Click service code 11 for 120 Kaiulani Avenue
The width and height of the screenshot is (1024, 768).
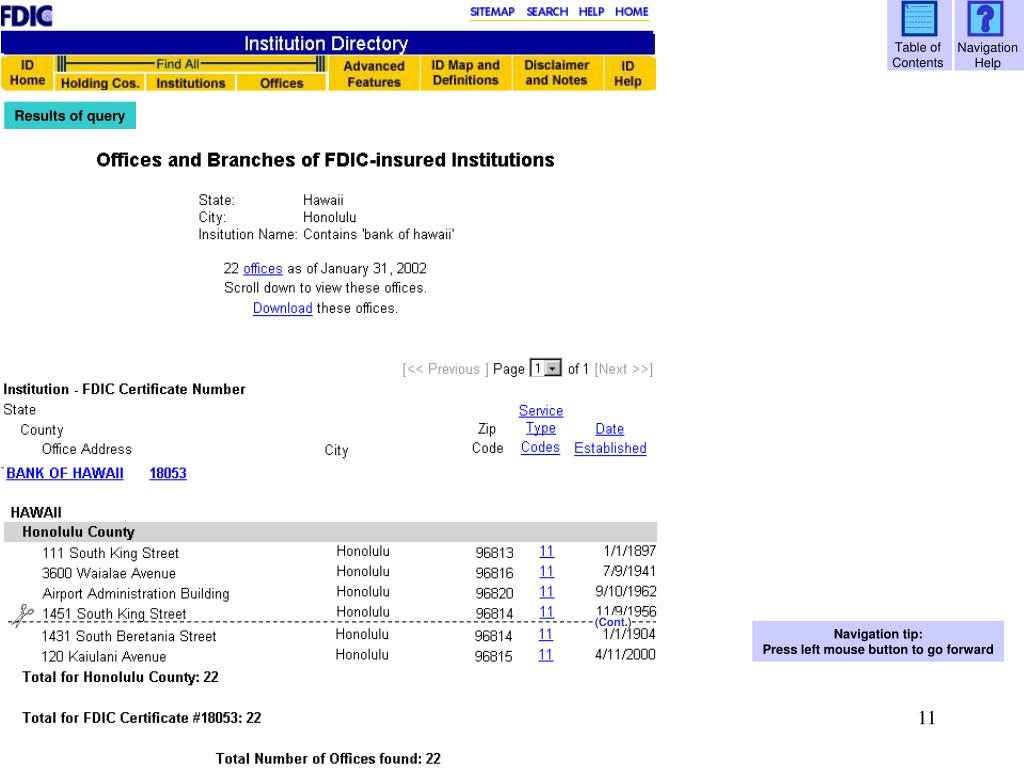[x=546, y=654]
